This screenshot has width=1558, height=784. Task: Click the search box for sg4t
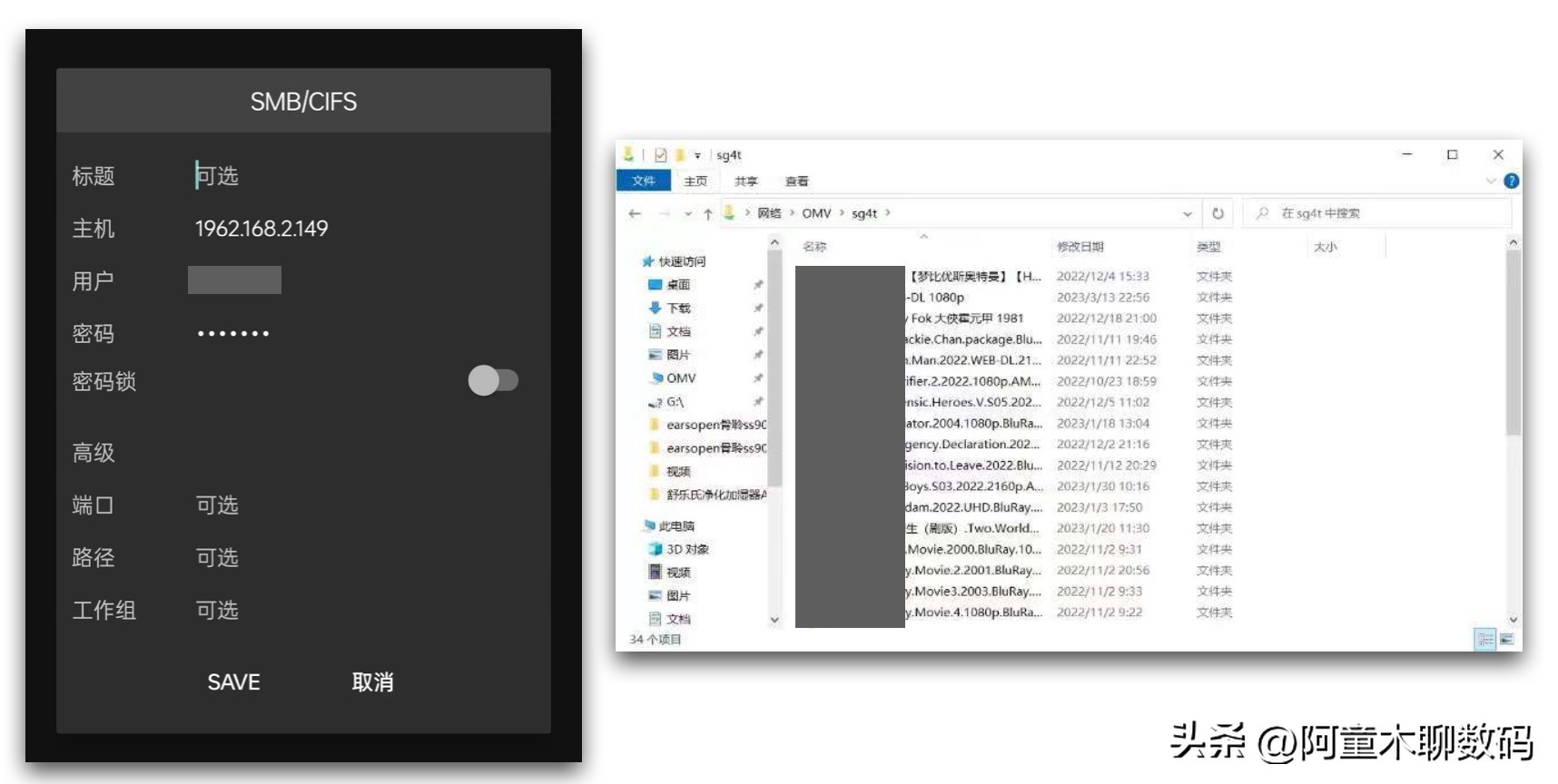pyautogui.click(x=1376, y=213)
